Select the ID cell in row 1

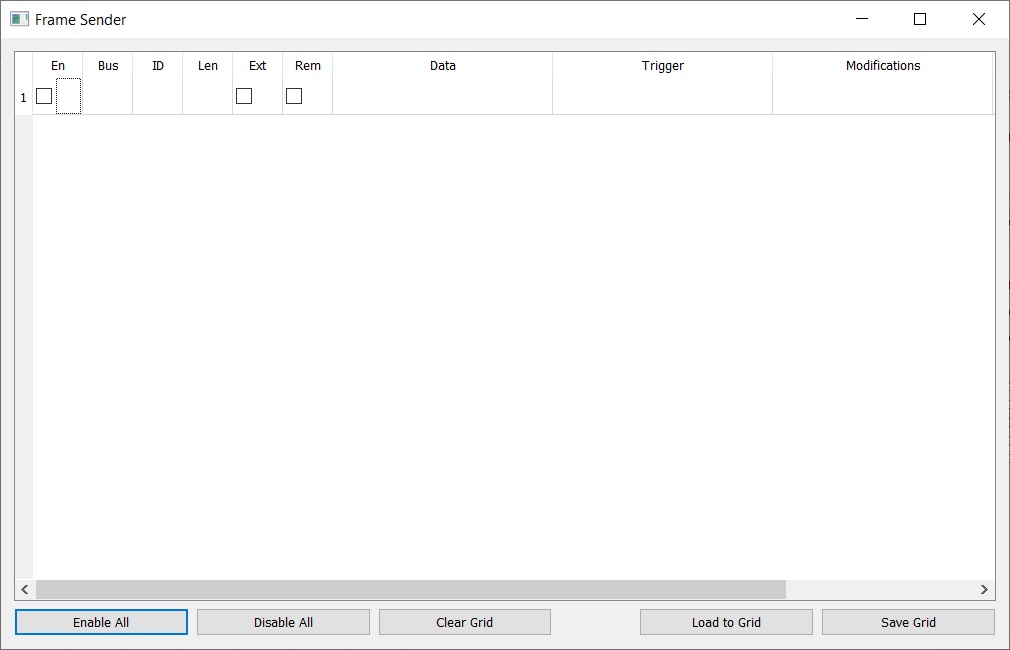point(158,97)
